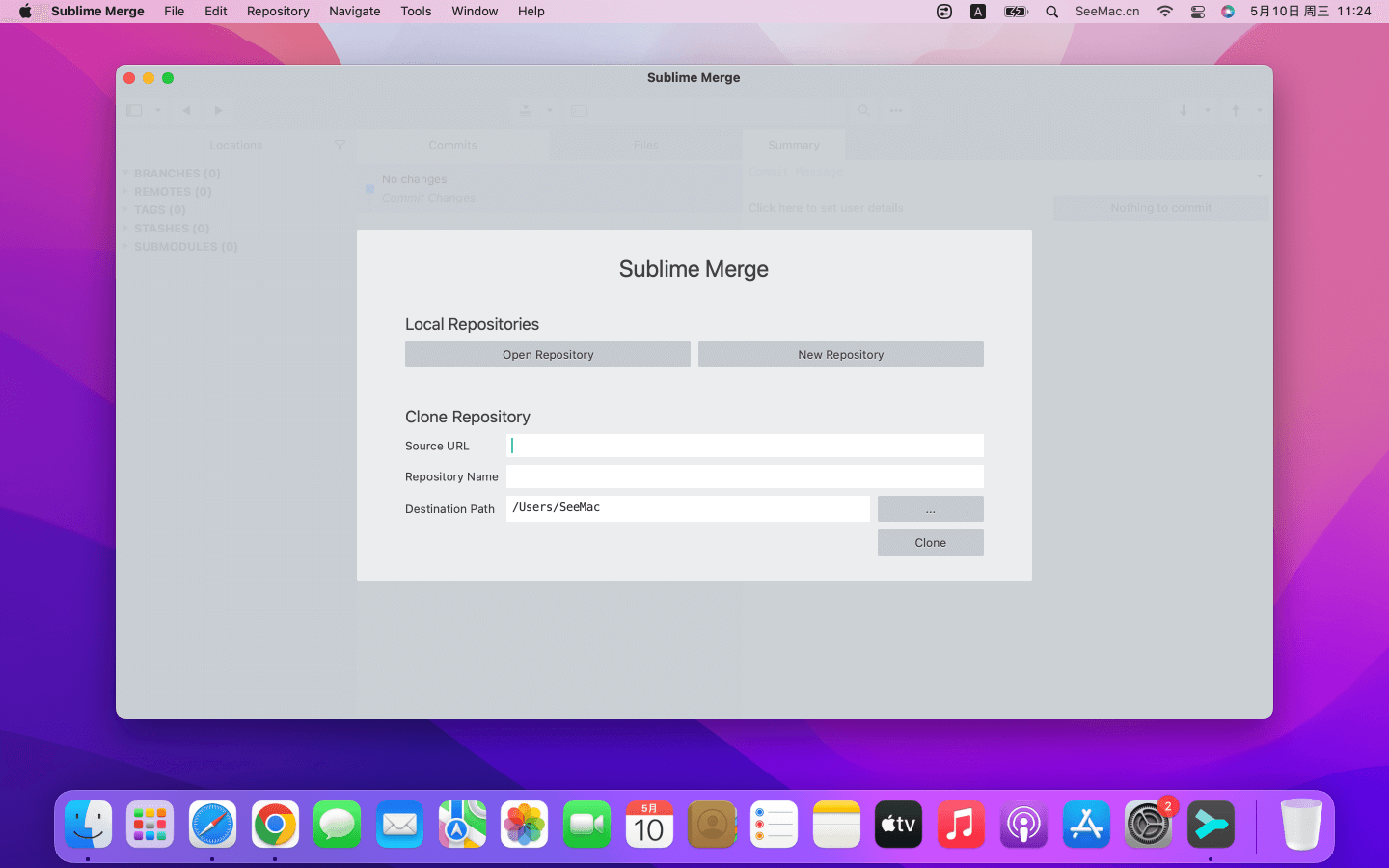Screen dimensions: 1389x868
Task: Toggle the sidebar using the toolbar icon
Action: click(134, 110)
